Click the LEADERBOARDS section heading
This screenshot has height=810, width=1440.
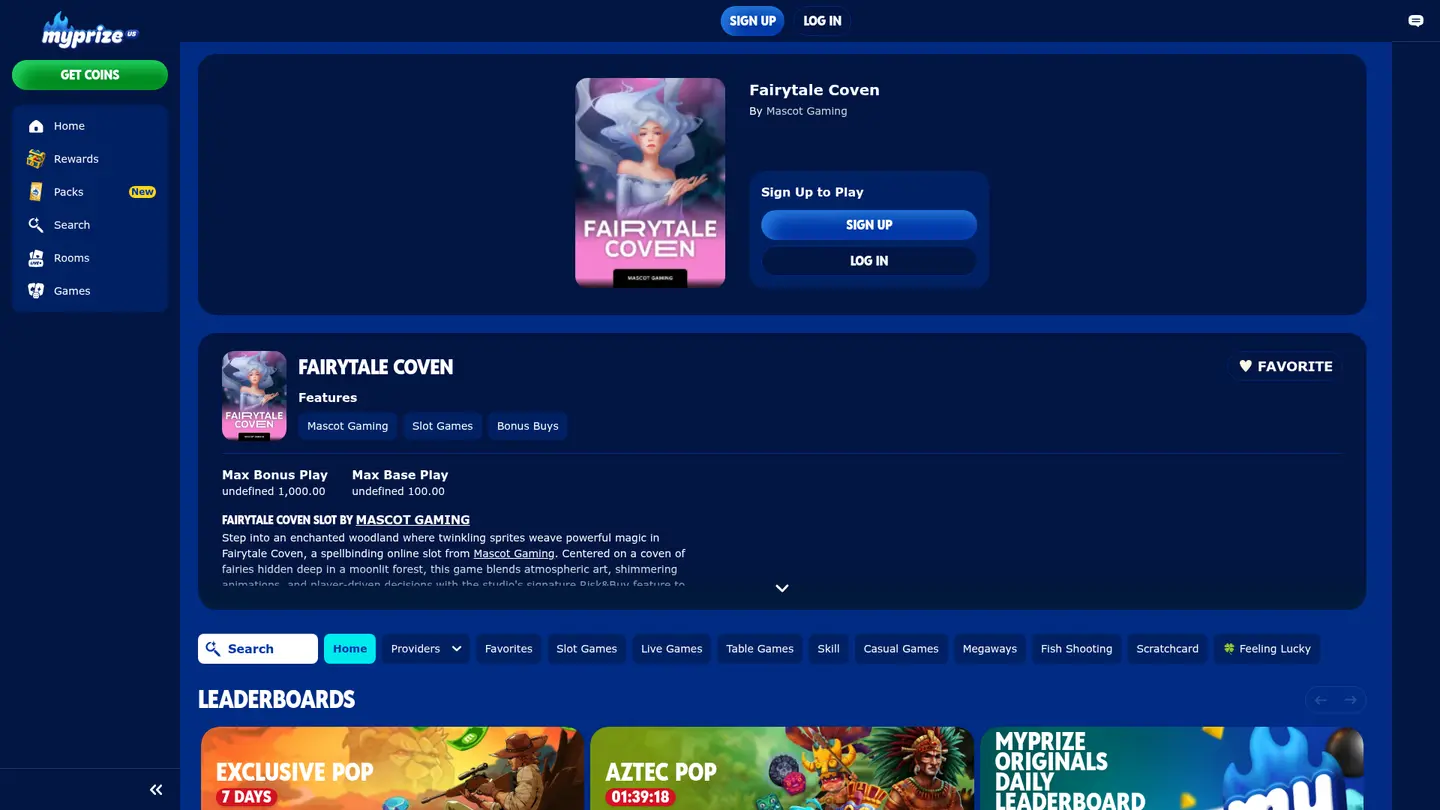pyautogui.click(x=277, y=699)
